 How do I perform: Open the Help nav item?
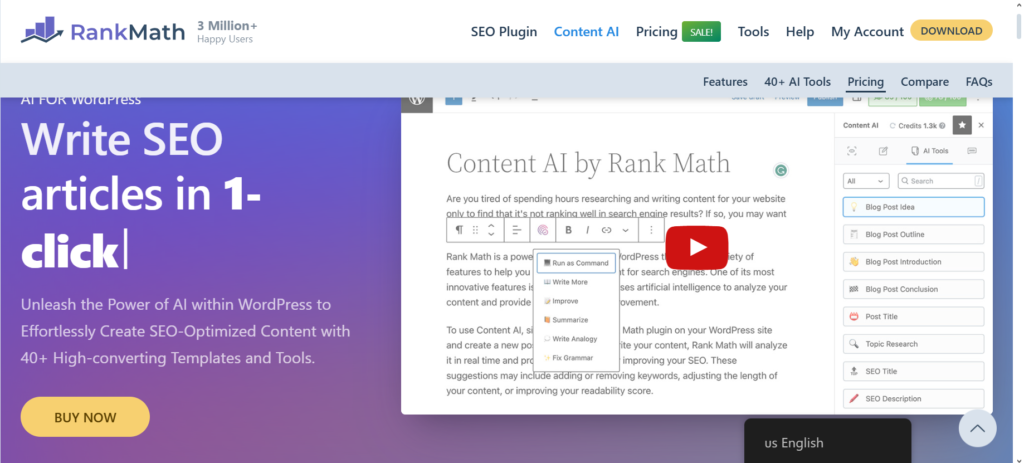(800, 31)
